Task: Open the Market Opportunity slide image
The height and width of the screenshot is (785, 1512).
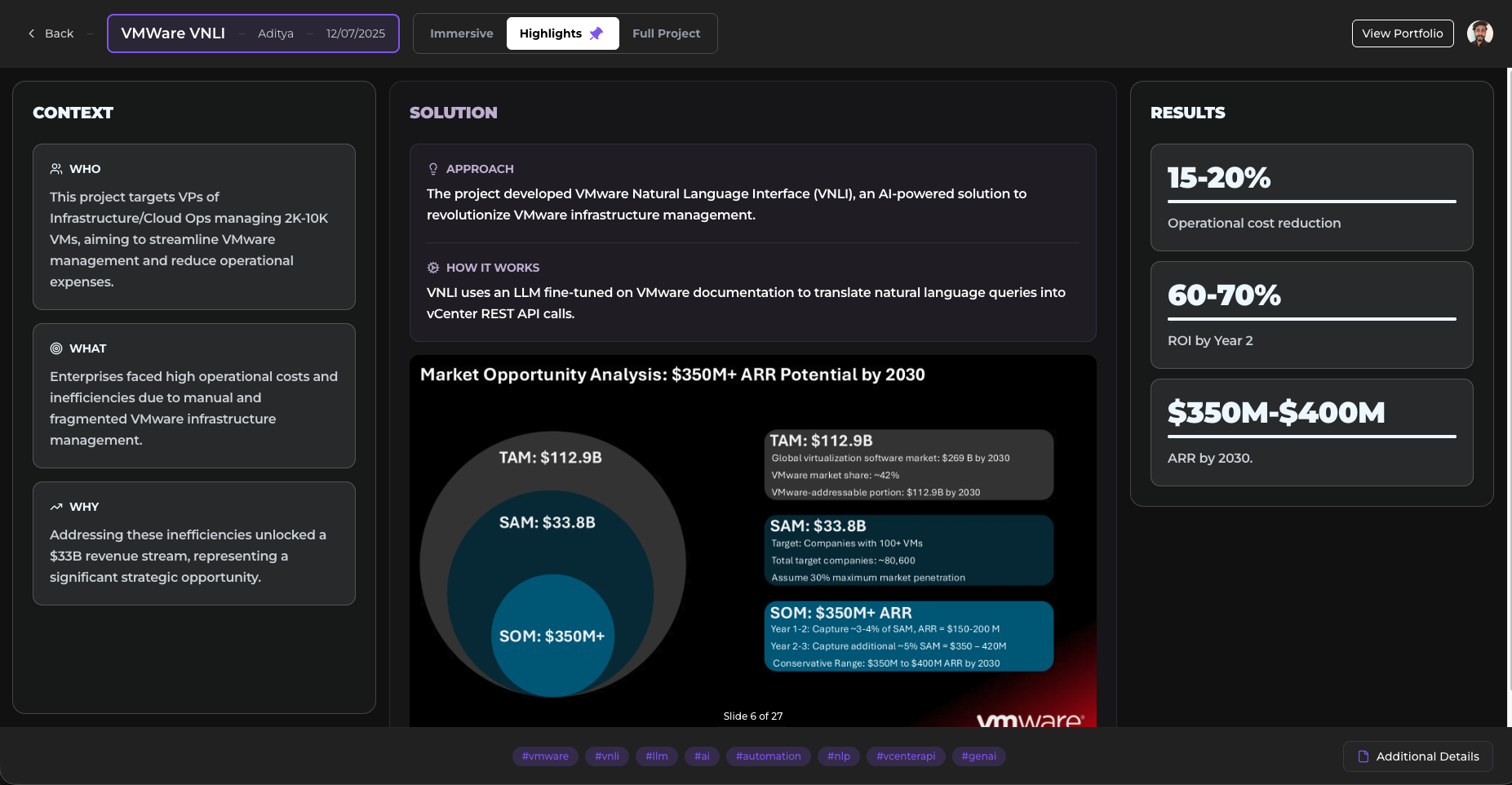Action: pos(753,541)
